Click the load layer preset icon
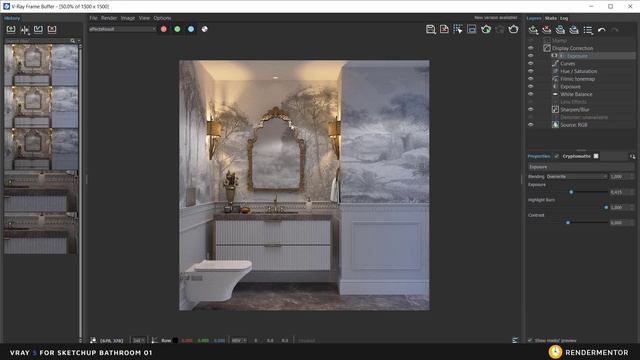 pos(574,30)
